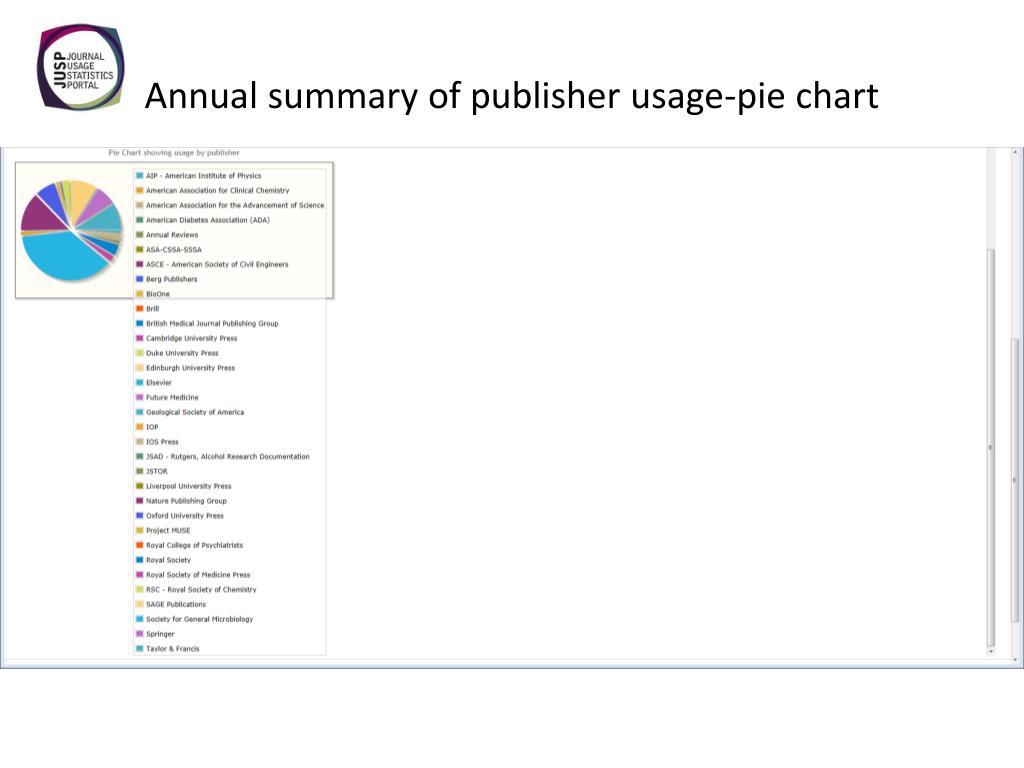Viewport: 1024px width, 768px height.
Task: Click the Brill orange legend swatch
Action: (x=139, y=309)
